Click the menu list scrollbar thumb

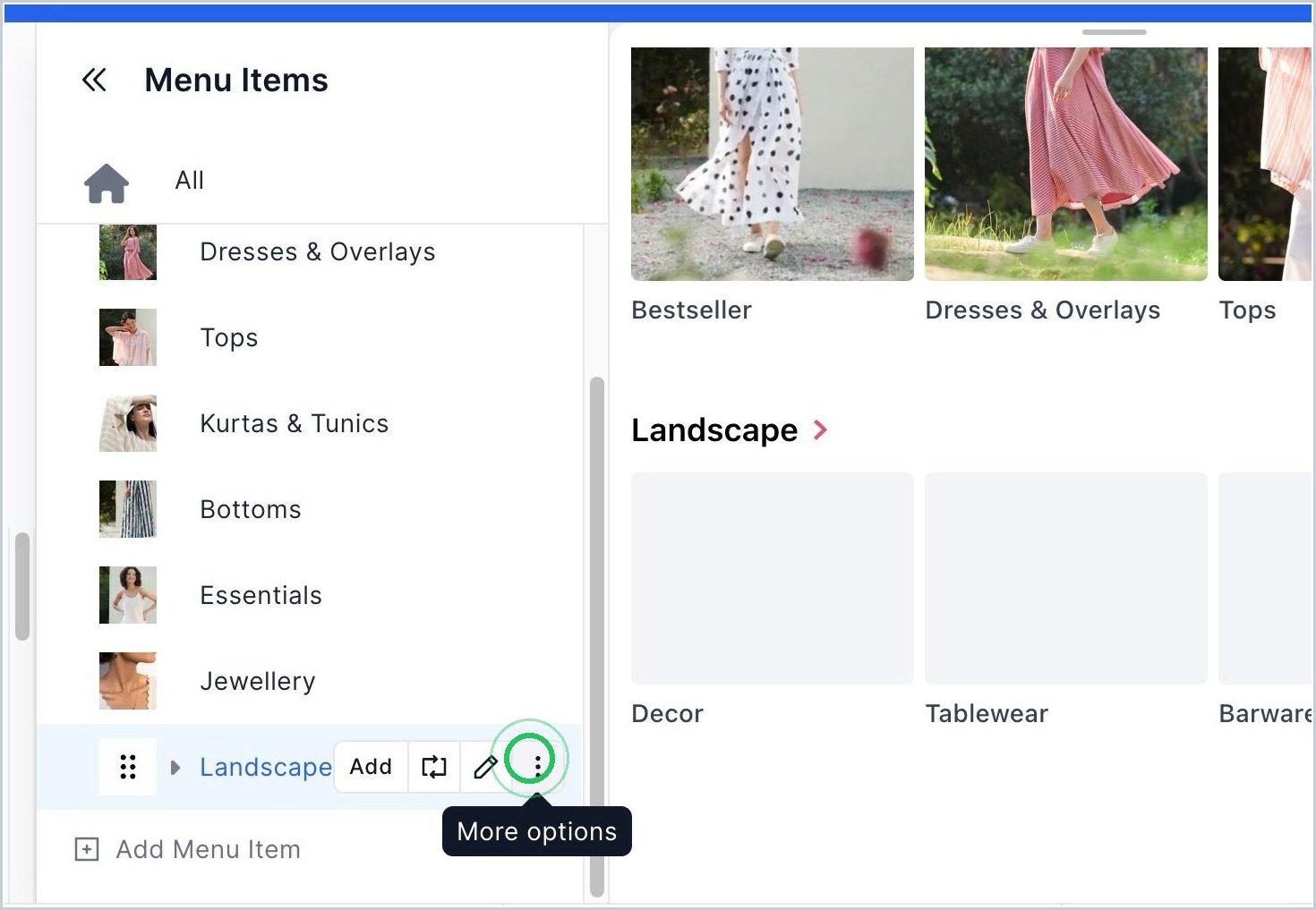(597, 637)
